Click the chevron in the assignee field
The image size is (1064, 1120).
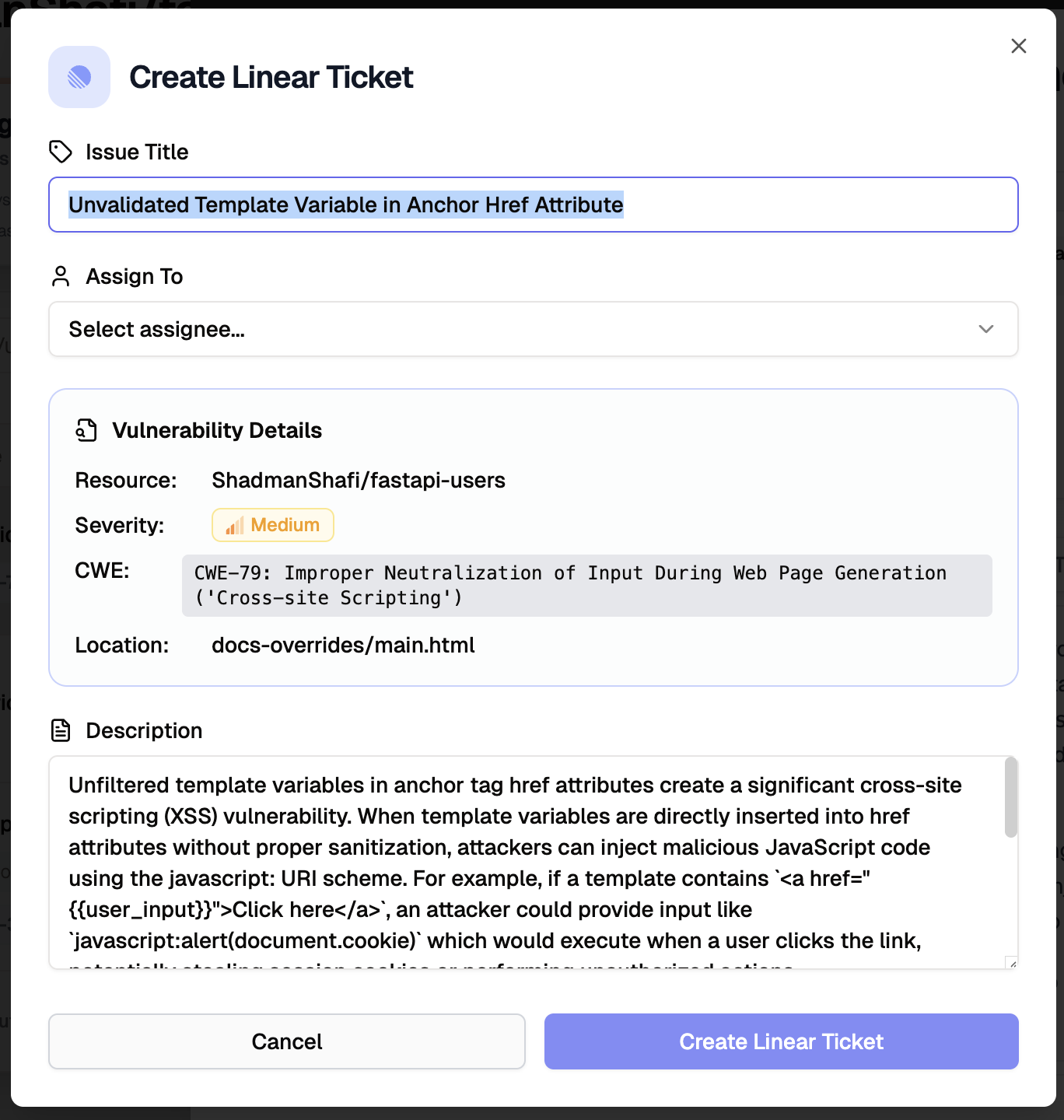tap(985, 329)
